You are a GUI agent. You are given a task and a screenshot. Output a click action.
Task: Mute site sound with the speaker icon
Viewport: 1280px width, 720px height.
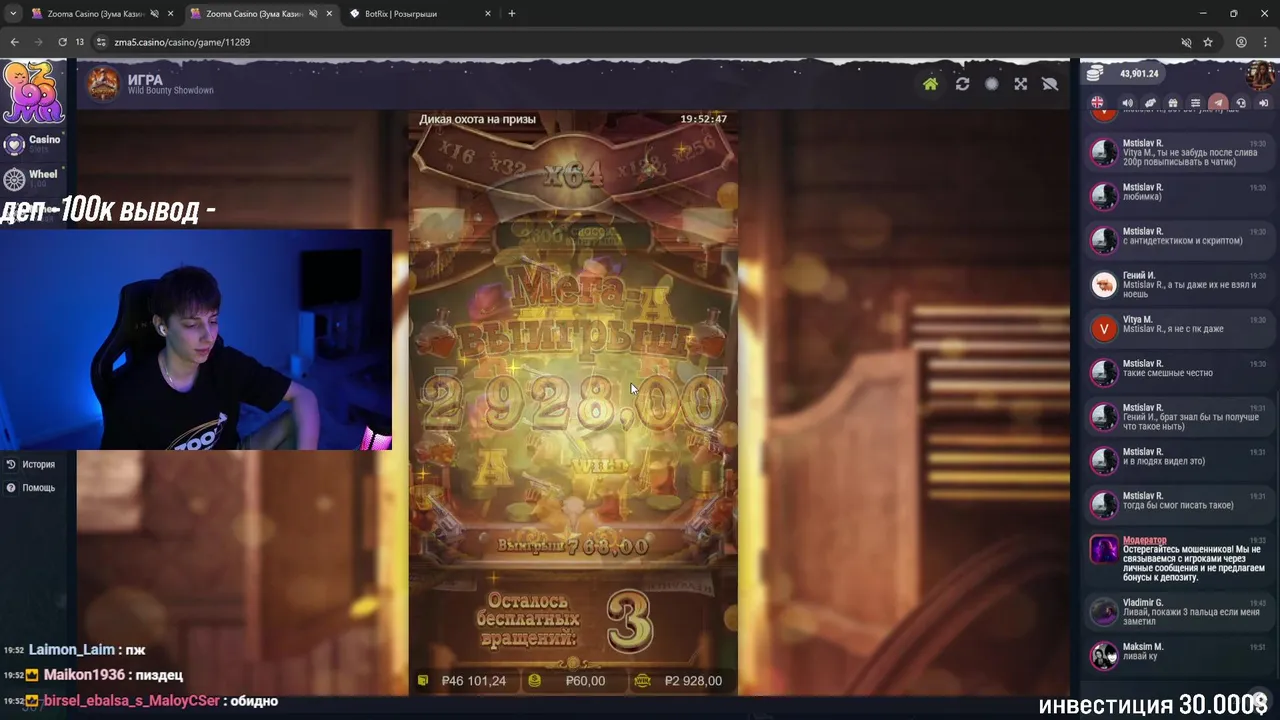point(1127,103)
